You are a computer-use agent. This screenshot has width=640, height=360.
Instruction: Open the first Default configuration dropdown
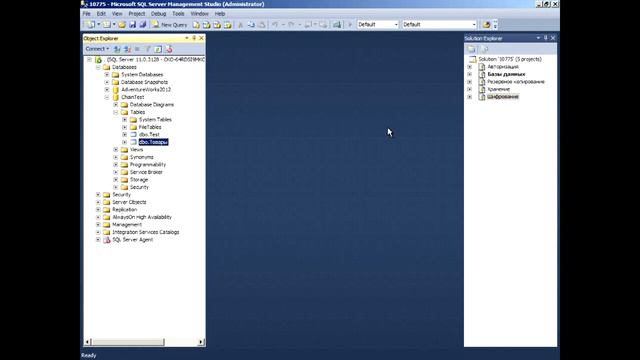coord(396,25)
